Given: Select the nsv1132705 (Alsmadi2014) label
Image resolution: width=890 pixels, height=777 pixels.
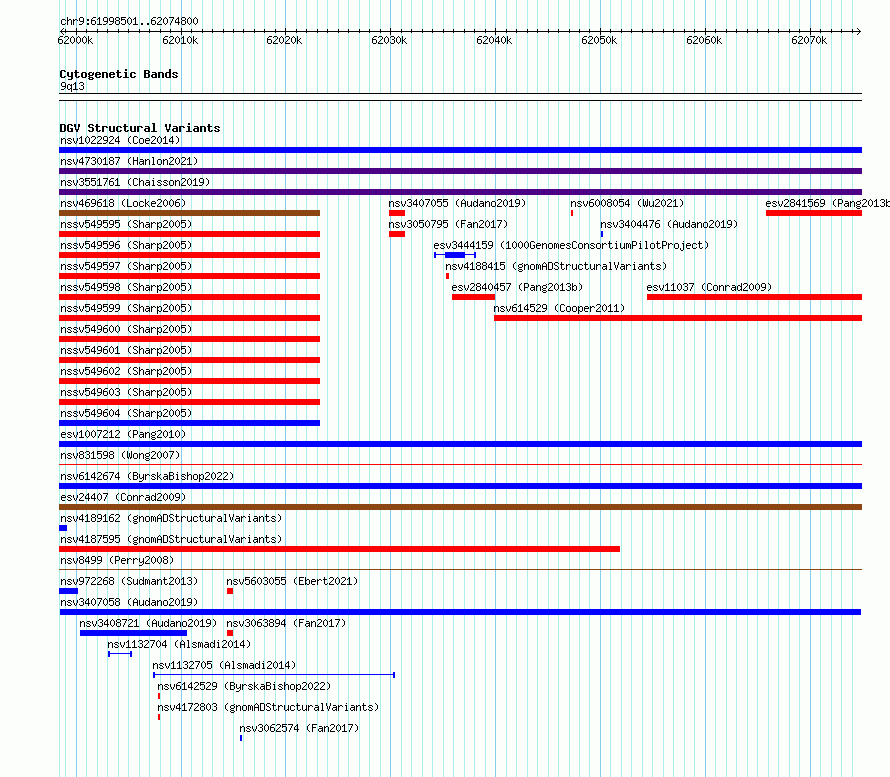Looking at the screenshot, I should pyautogui.click(x=224, y=665).
